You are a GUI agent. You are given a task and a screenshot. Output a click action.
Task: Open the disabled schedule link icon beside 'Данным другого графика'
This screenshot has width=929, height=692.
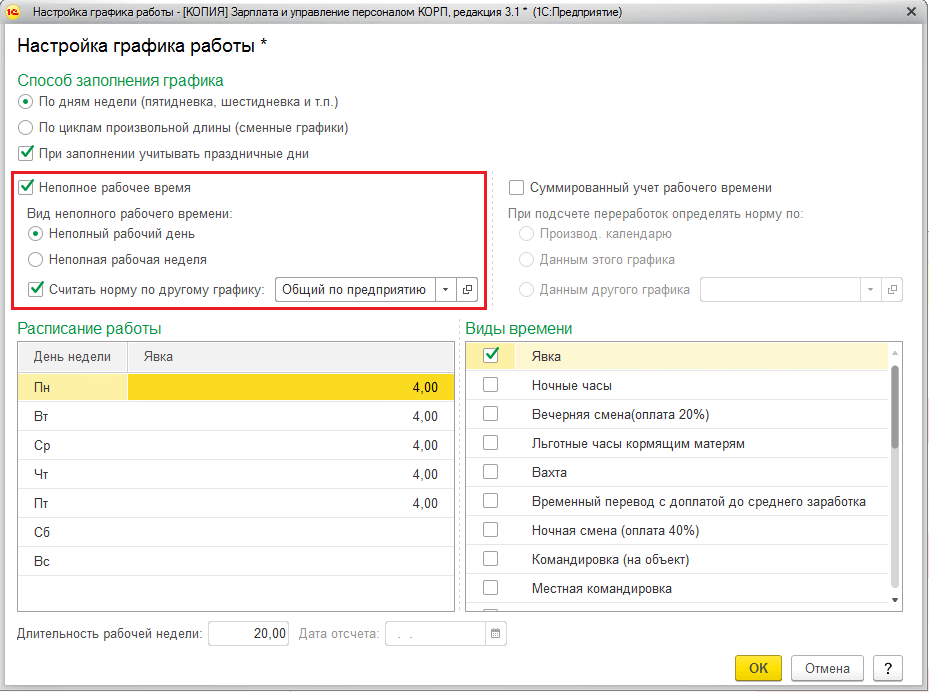point(892,290)
